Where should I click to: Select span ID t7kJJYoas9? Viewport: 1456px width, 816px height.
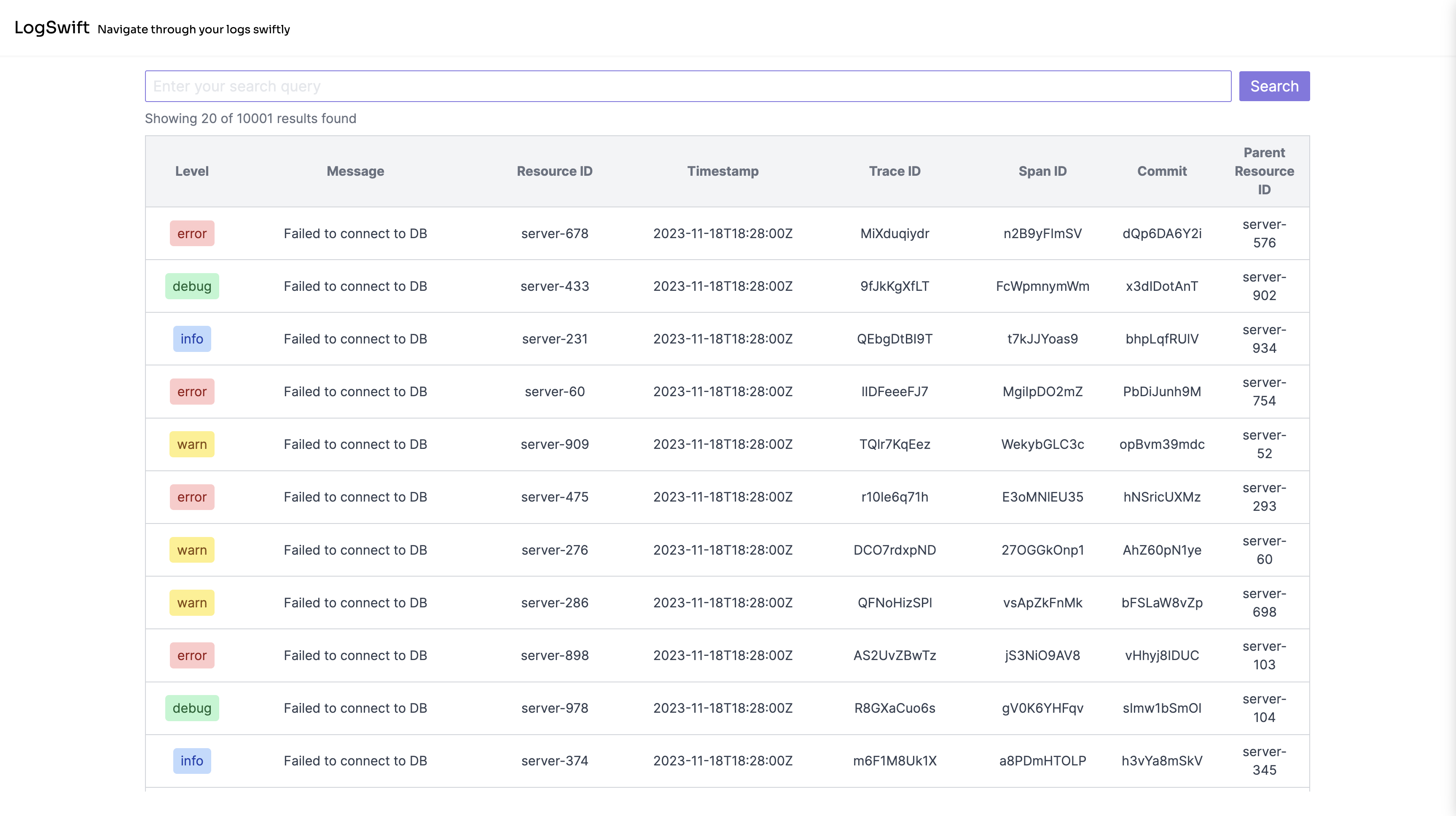pyautogui.click(x=1042, y=339)
